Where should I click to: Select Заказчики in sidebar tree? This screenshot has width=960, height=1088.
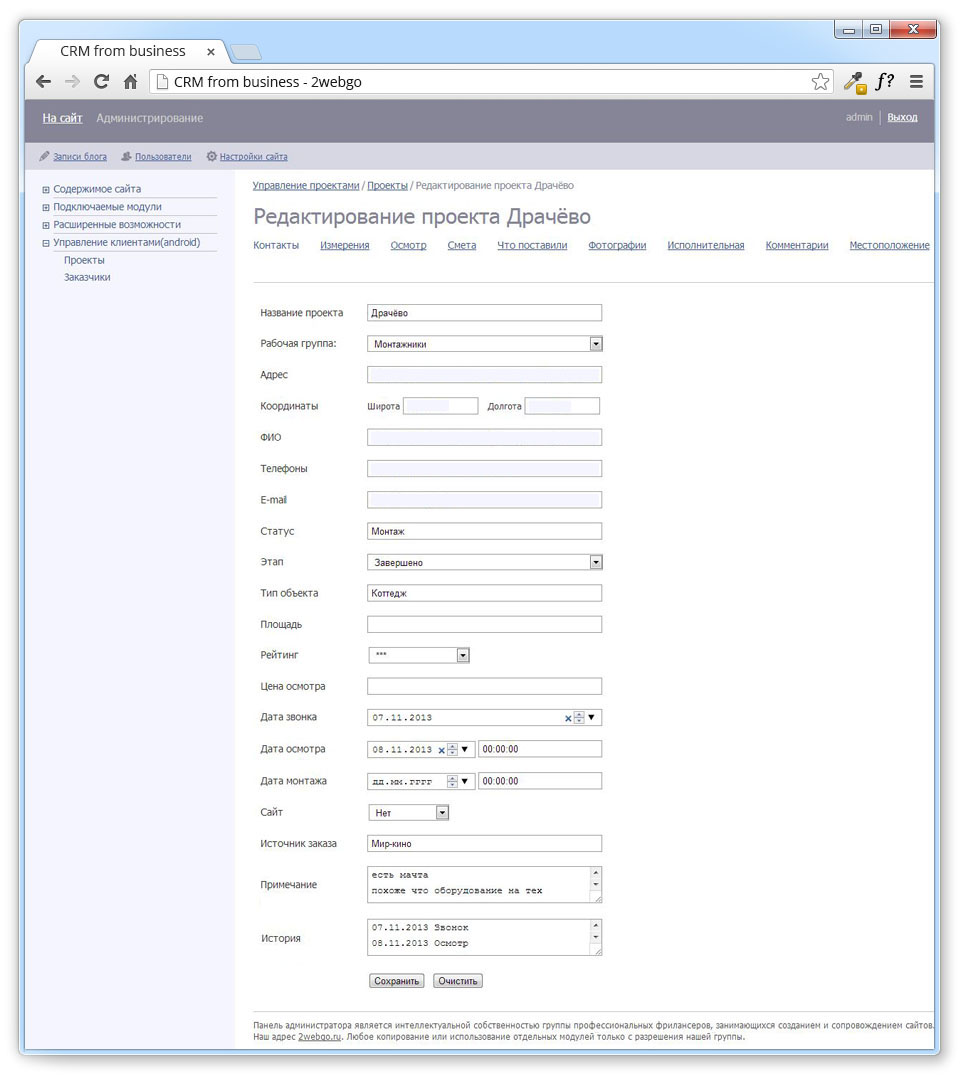87,278
